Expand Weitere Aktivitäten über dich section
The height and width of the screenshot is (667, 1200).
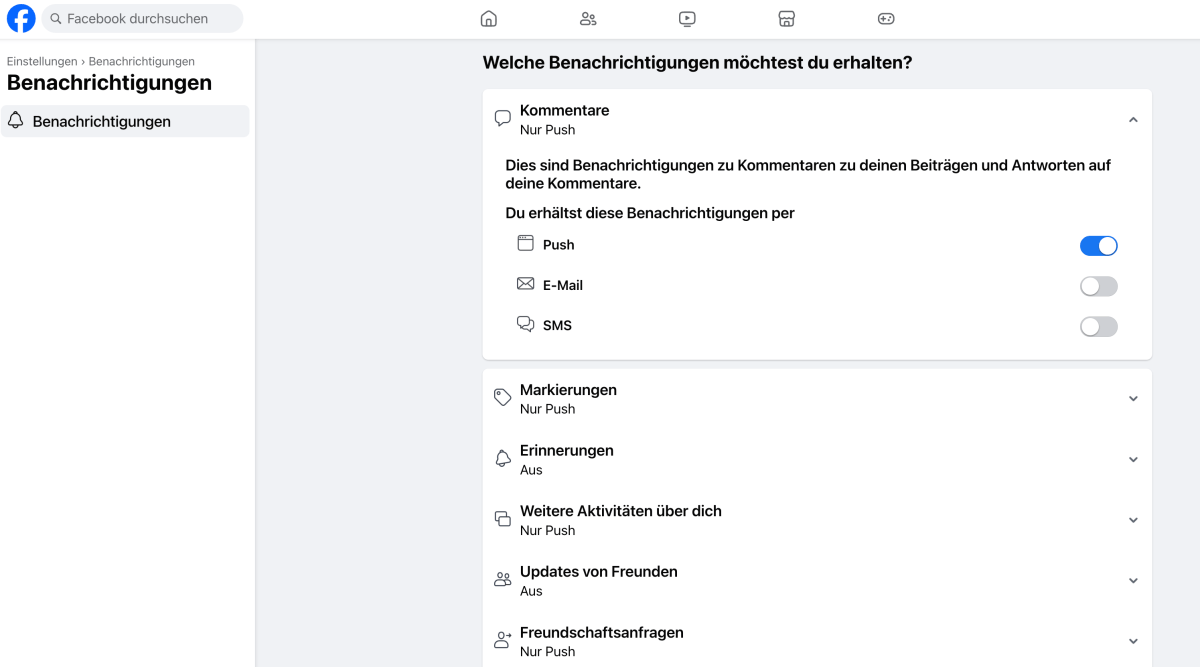pyautogui.click(x=817, y=520)
